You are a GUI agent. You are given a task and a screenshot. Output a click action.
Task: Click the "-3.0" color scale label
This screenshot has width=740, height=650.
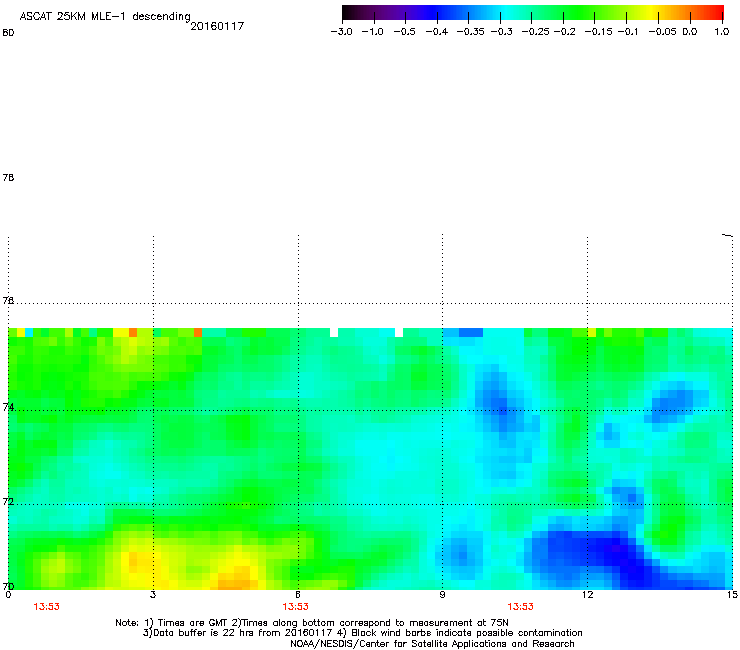342,32
